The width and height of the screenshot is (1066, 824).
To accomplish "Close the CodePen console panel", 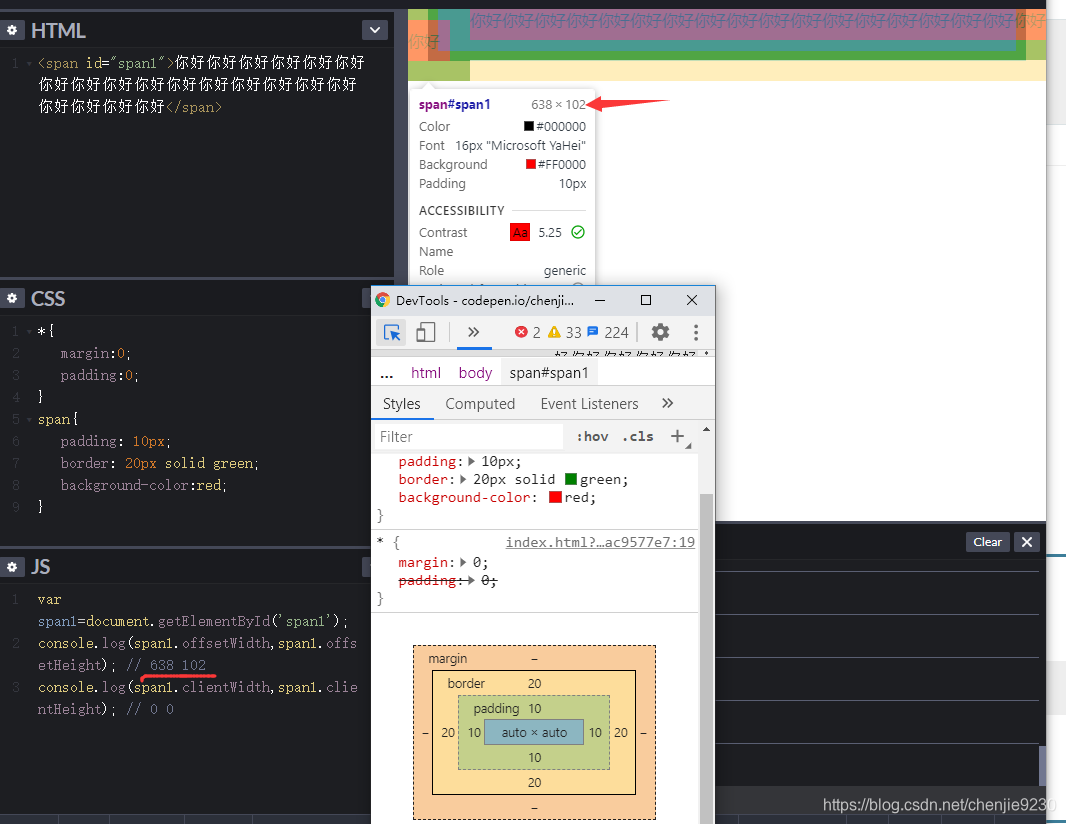I will pyautogui.click(x=1027, y=542).
